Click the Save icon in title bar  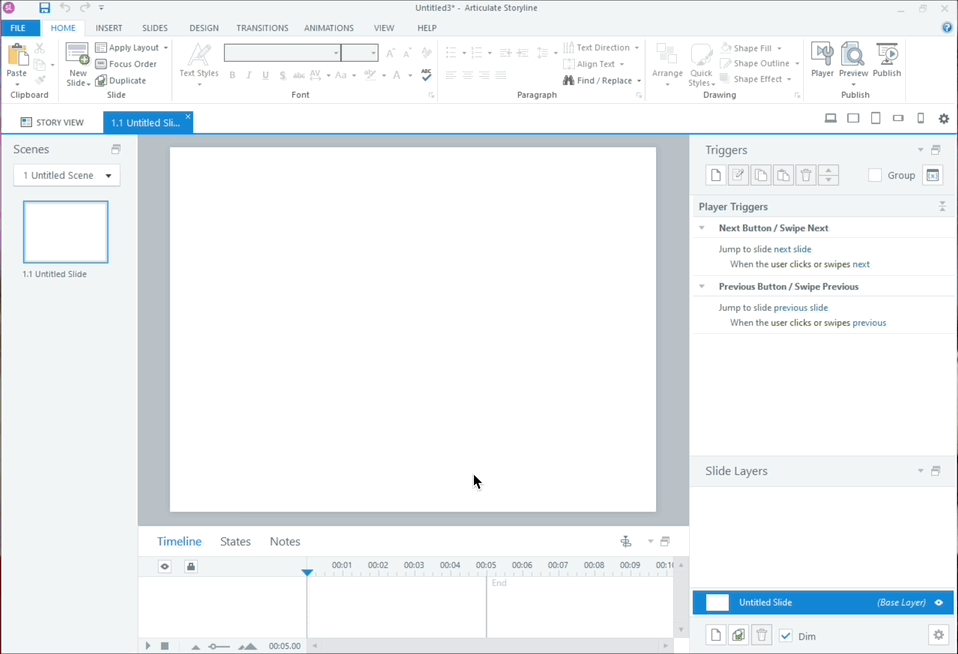click(44, 8)
